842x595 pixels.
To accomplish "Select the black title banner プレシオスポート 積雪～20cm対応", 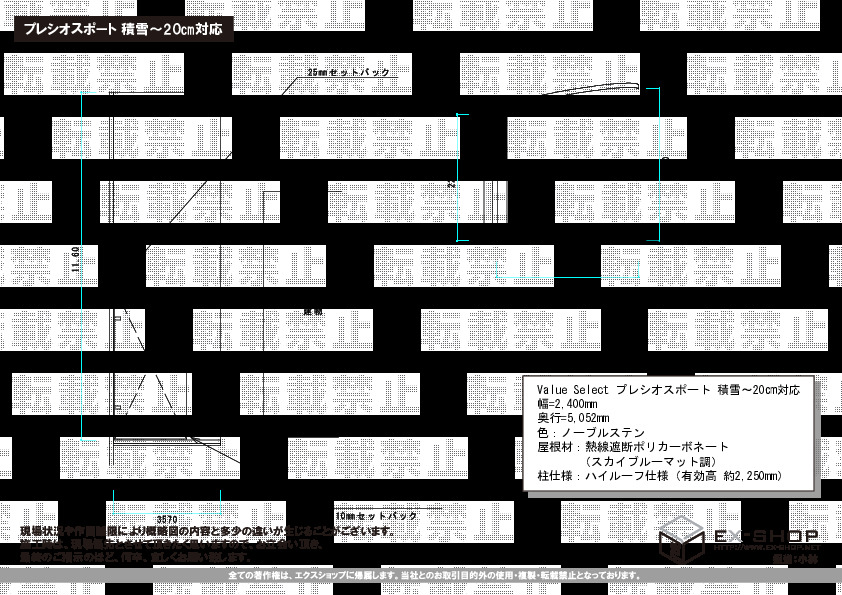I will coord(124,29).
